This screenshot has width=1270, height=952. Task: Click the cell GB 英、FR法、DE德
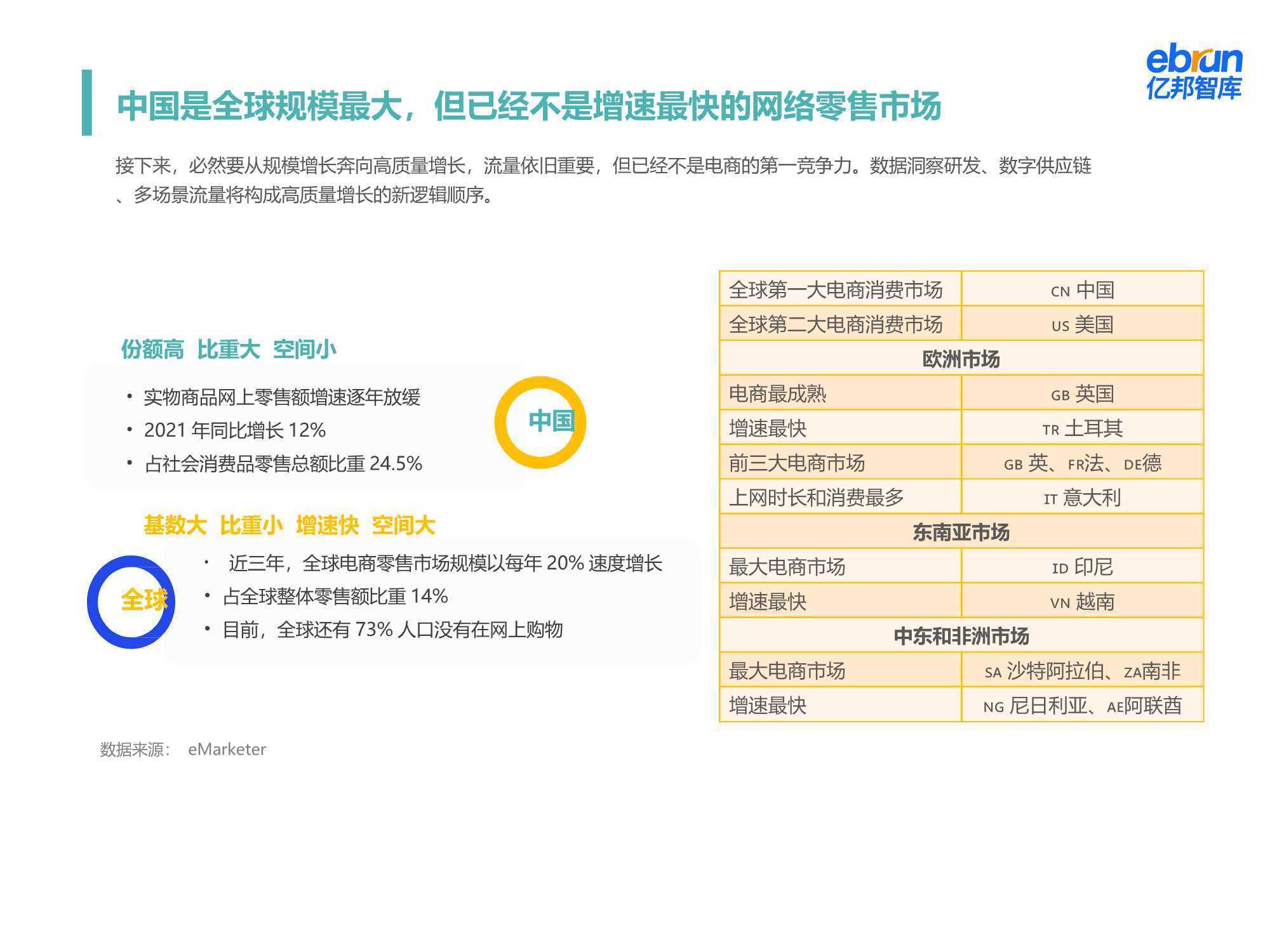point(1083,462)
